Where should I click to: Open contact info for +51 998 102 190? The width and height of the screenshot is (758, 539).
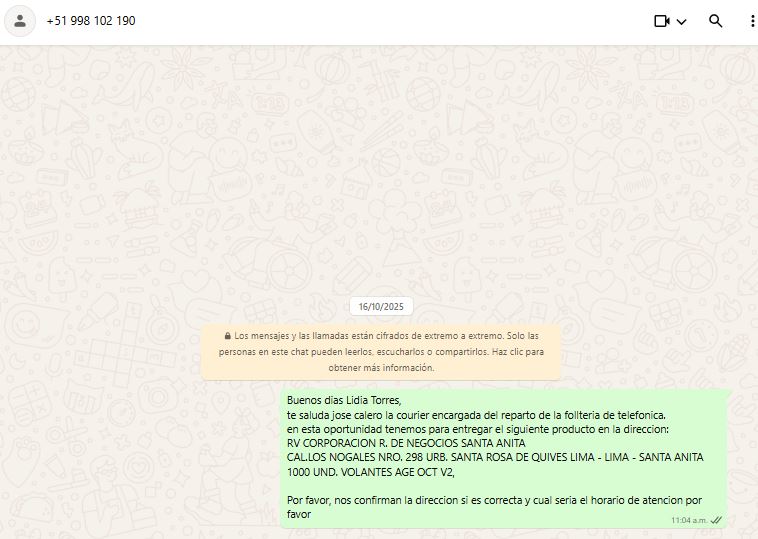91,21
